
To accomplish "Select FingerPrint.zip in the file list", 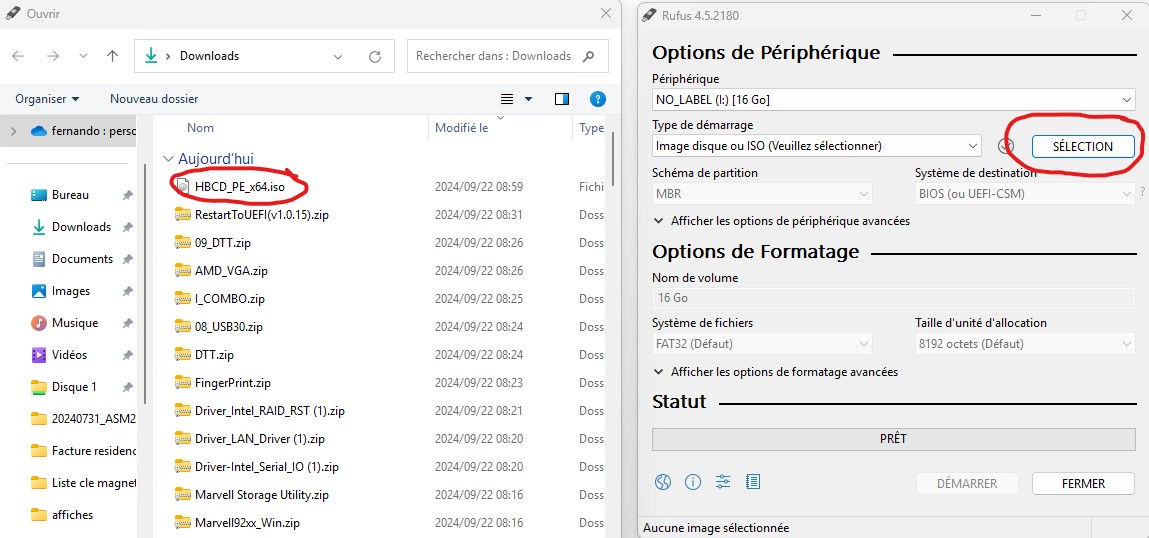I will (x=233, y=383).
